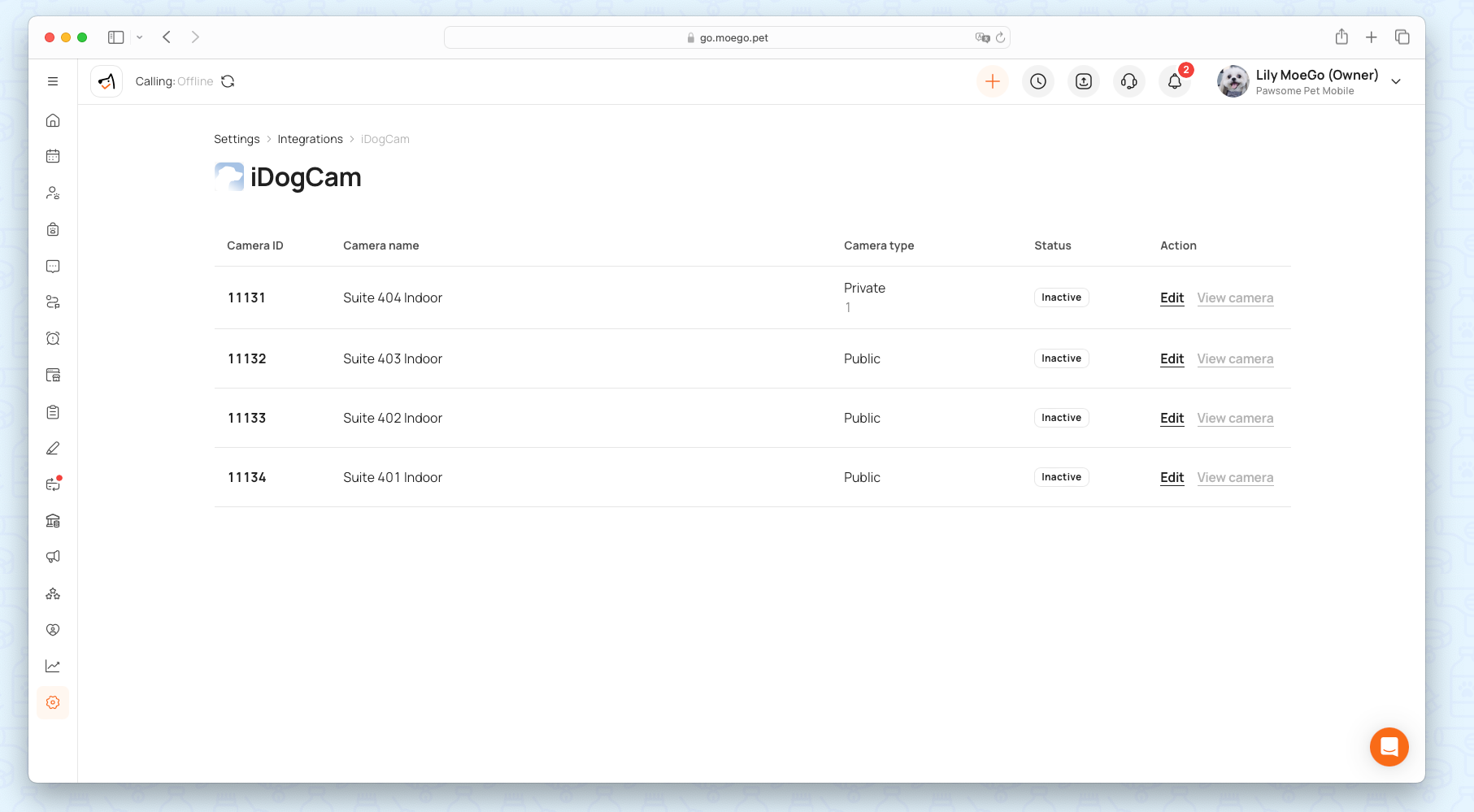This screenshot has height=812, width=1474.
Task: Open the notifications bell with badge
Action: click(1175, 81)
